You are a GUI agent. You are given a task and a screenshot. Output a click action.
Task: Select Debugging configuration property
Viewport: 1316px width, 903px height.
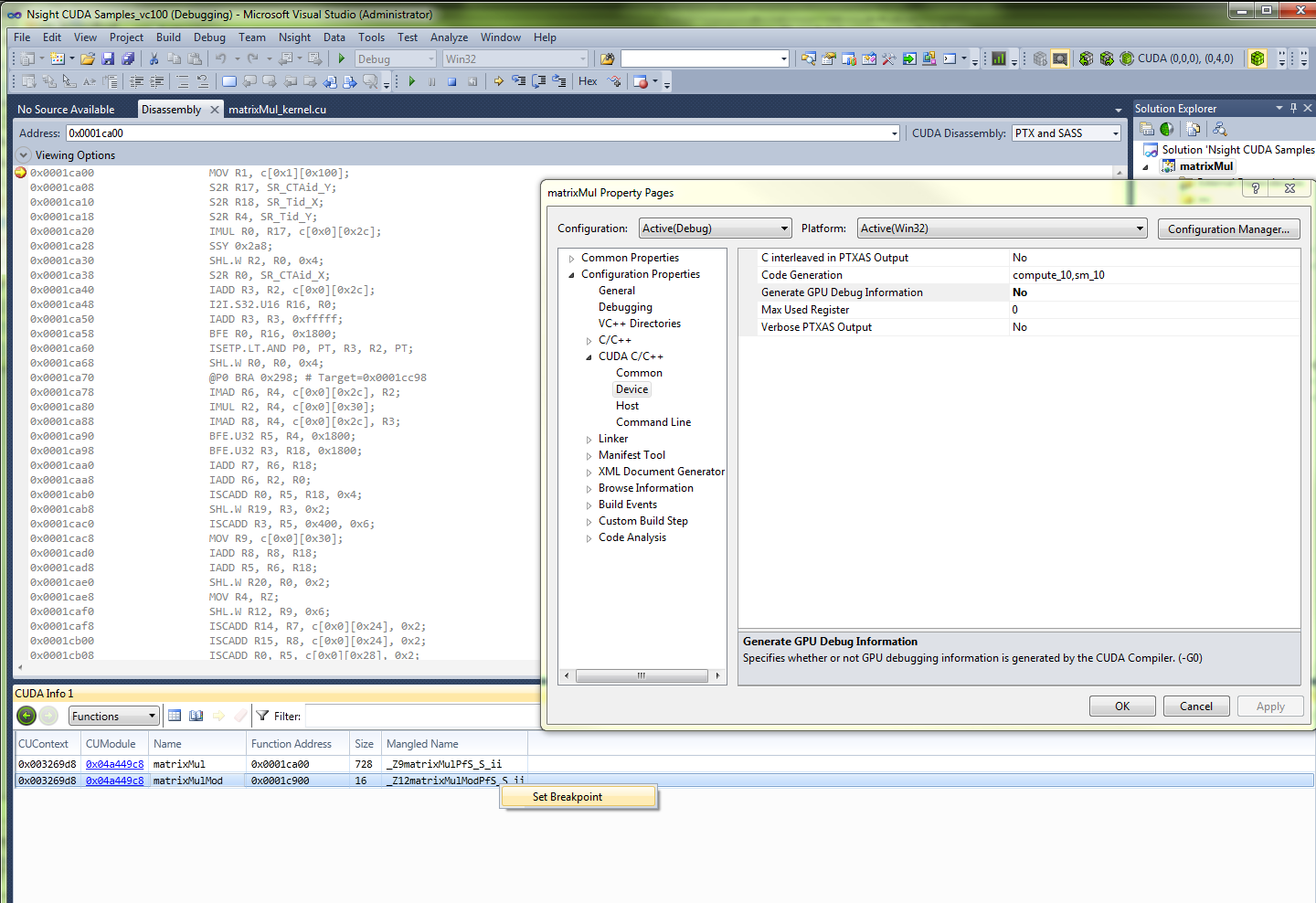[625, 307]
